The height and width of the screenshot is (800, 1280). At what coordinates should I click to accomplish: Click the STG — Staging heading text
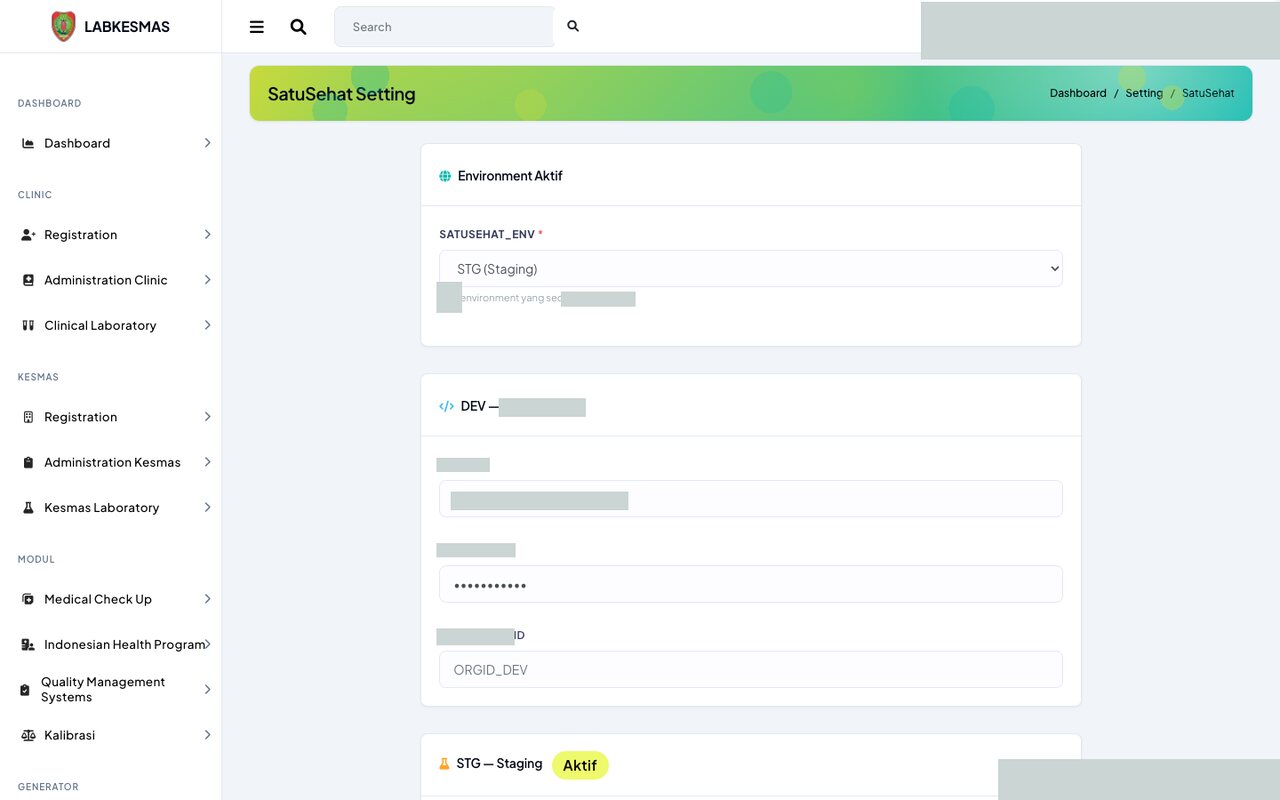point(499,764)
